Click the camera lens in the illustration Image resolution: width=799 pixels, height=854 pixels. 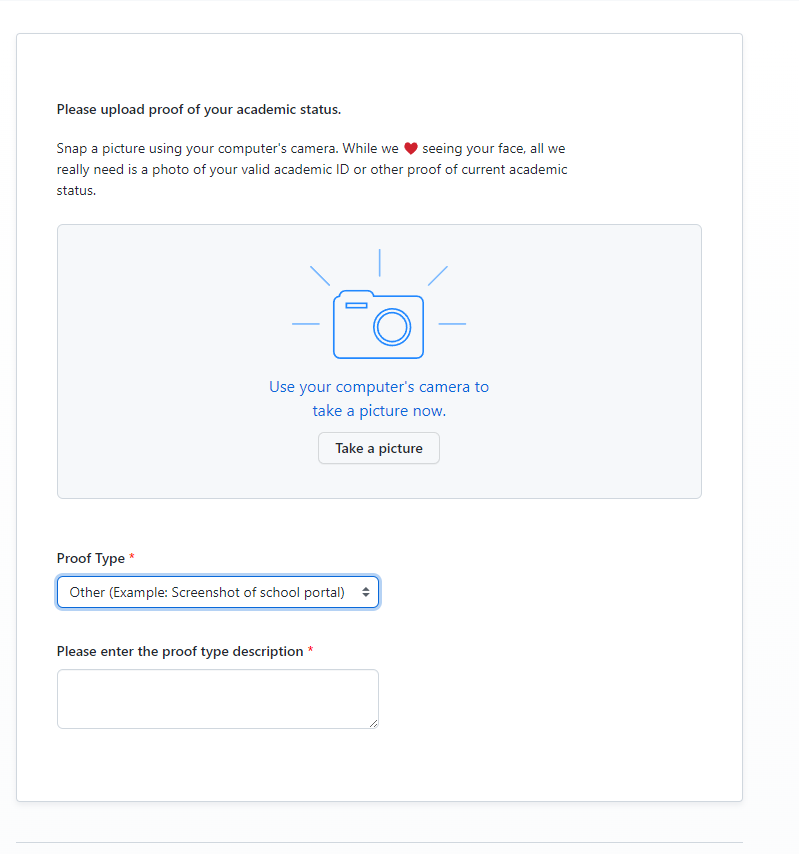point(390,327)
